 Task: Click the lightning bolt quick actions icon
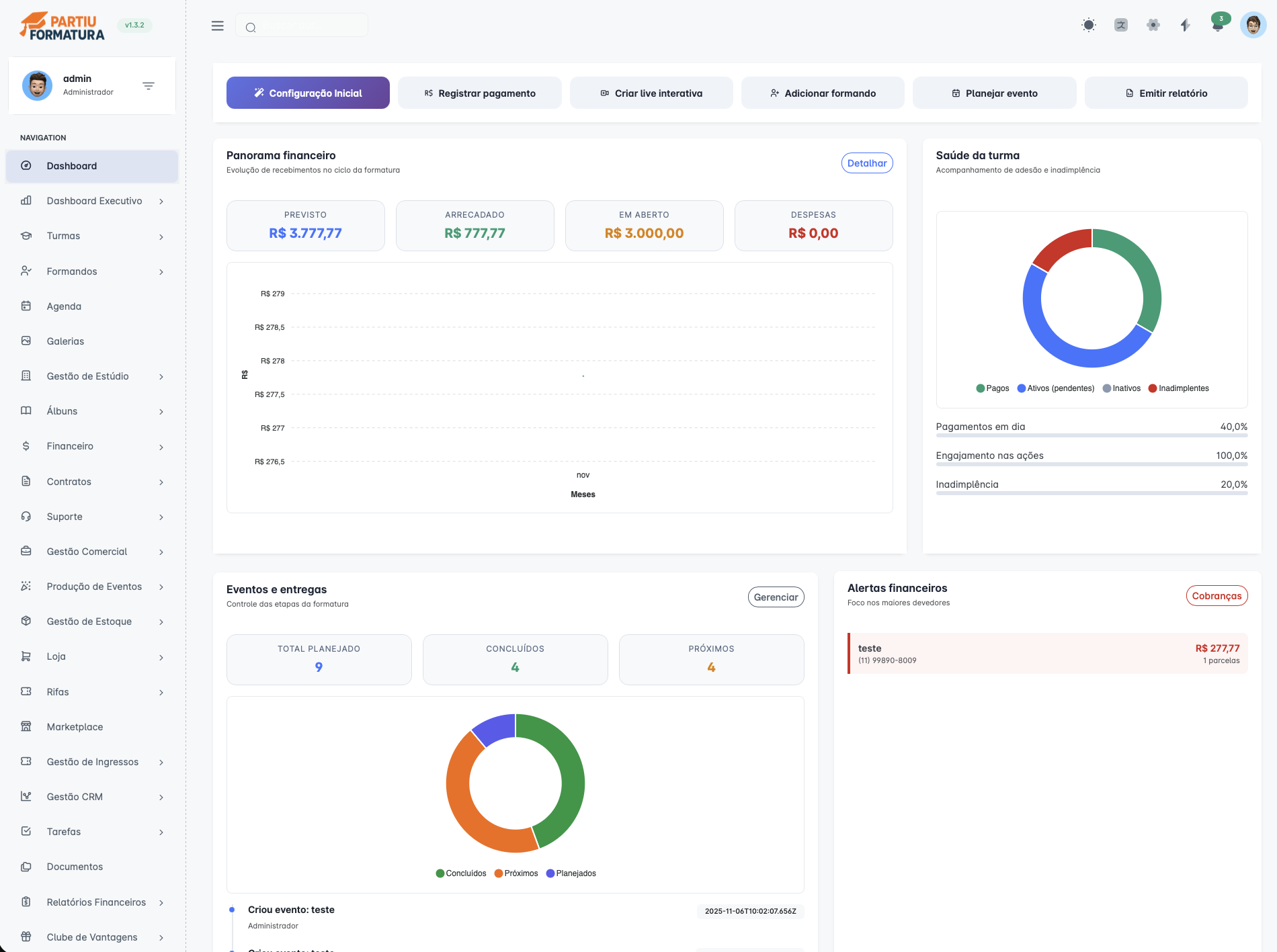click(1185, 26)
